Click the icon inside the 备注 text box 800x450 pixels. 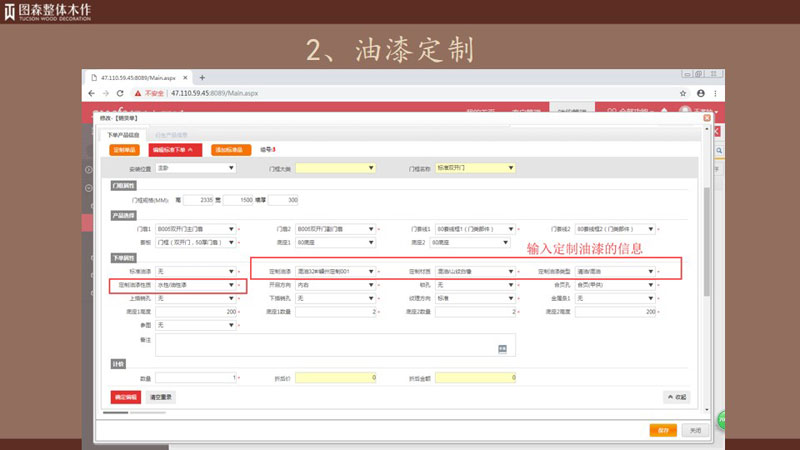pyautogui.click(x=503, y=348)
